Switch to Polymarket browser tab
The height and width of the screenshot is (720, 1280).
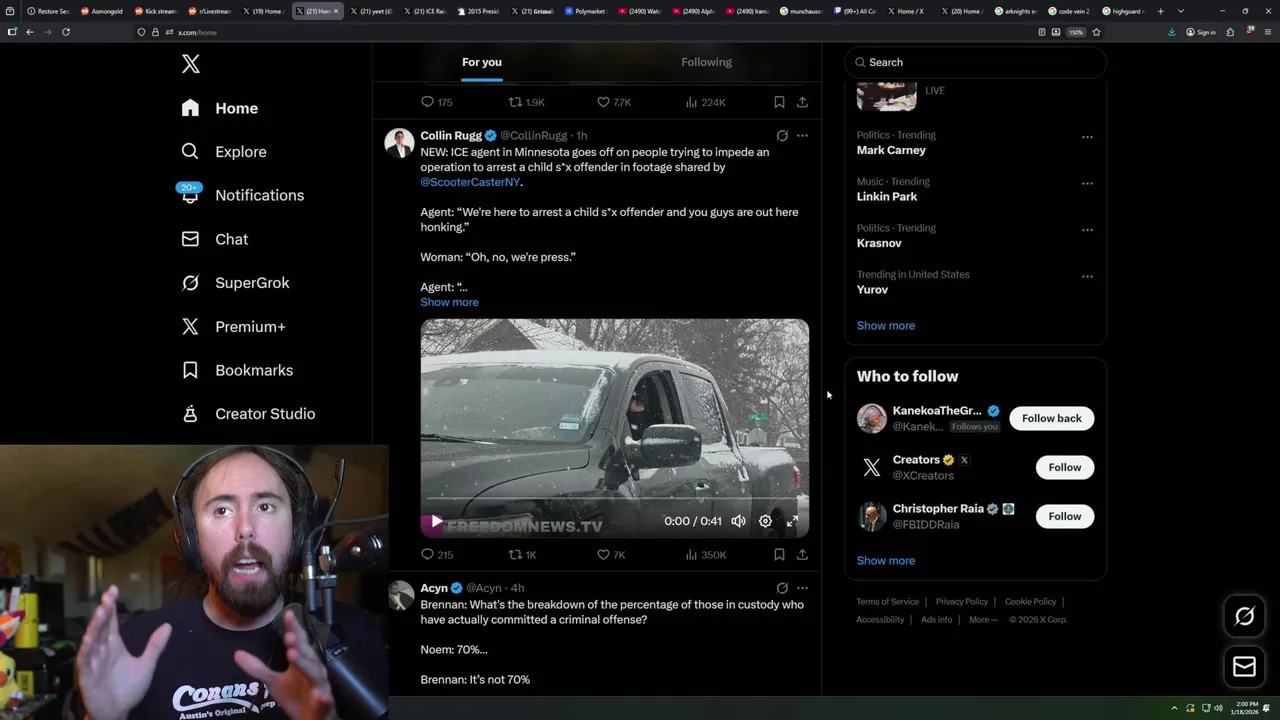click(585, 11)
